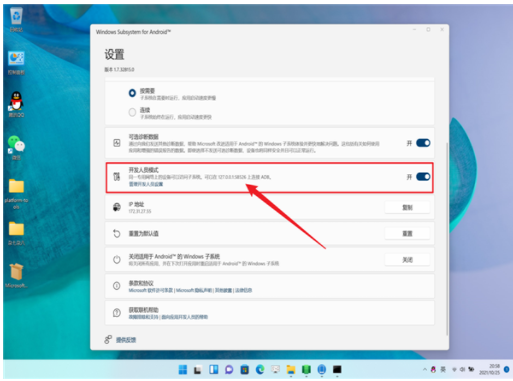Open the 故障排除和支持 link
The height and width of the screenshot is (381, 513).
(144, 317)
